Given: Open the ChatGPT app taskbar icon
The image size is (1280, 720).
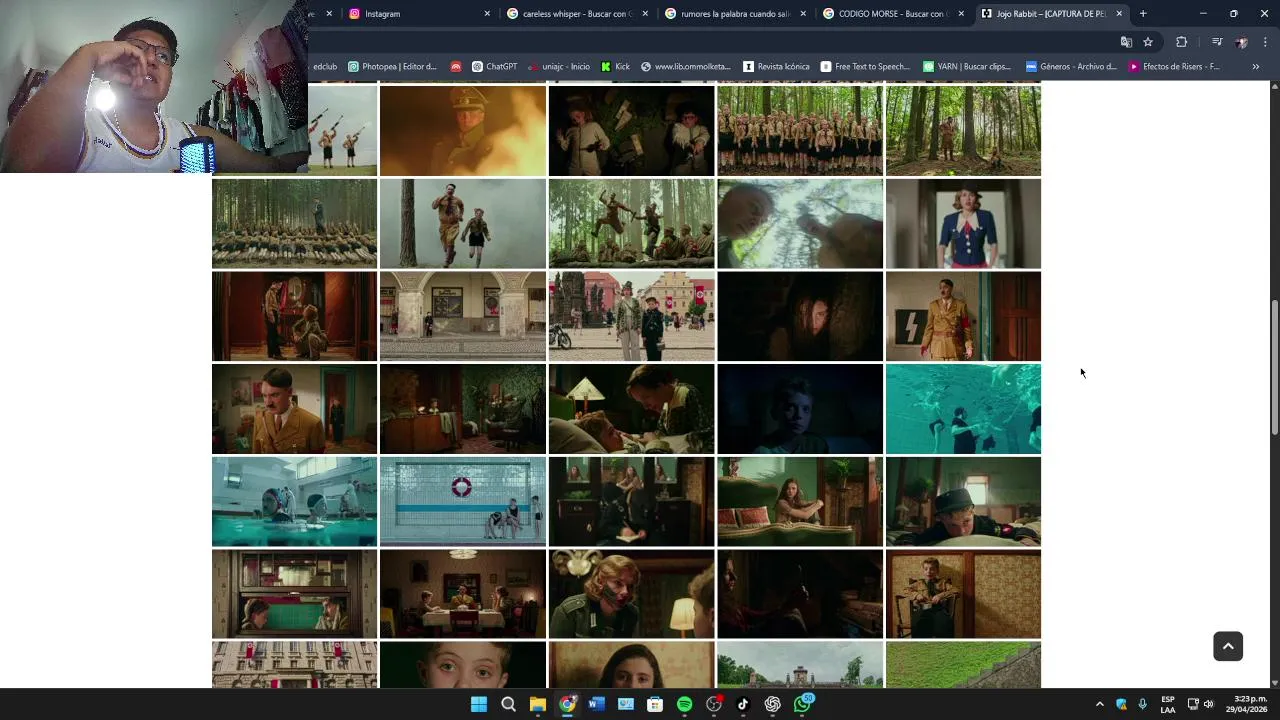Looking at the screenshot, I should 772,704.
